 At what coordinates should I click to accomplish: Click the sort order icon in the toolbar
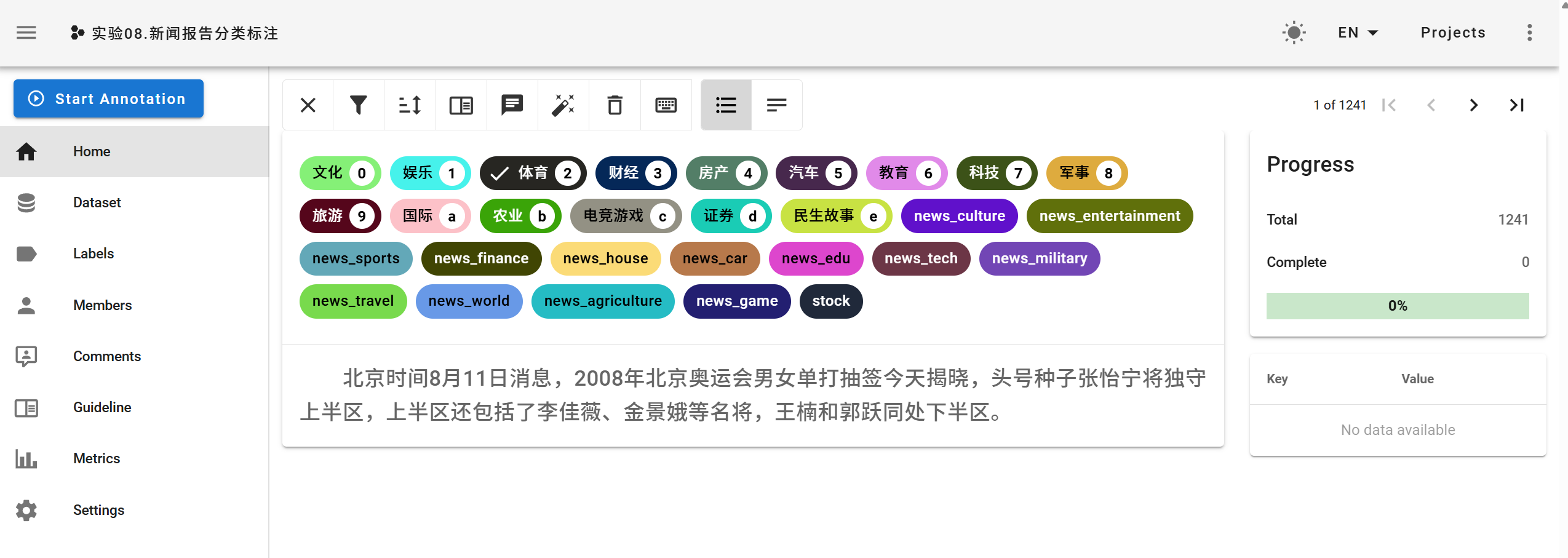pos(409,105)
